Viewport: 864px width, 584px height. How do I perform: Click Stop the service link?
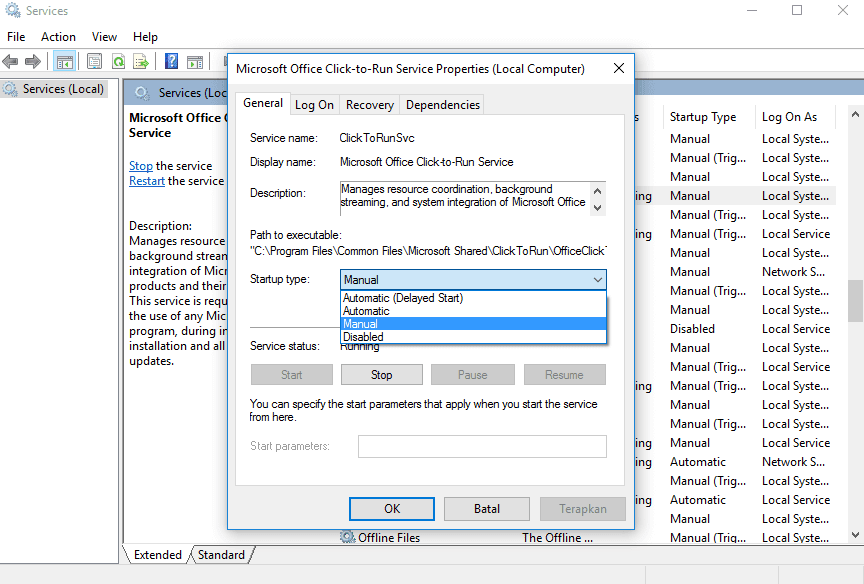coord(141,166)
